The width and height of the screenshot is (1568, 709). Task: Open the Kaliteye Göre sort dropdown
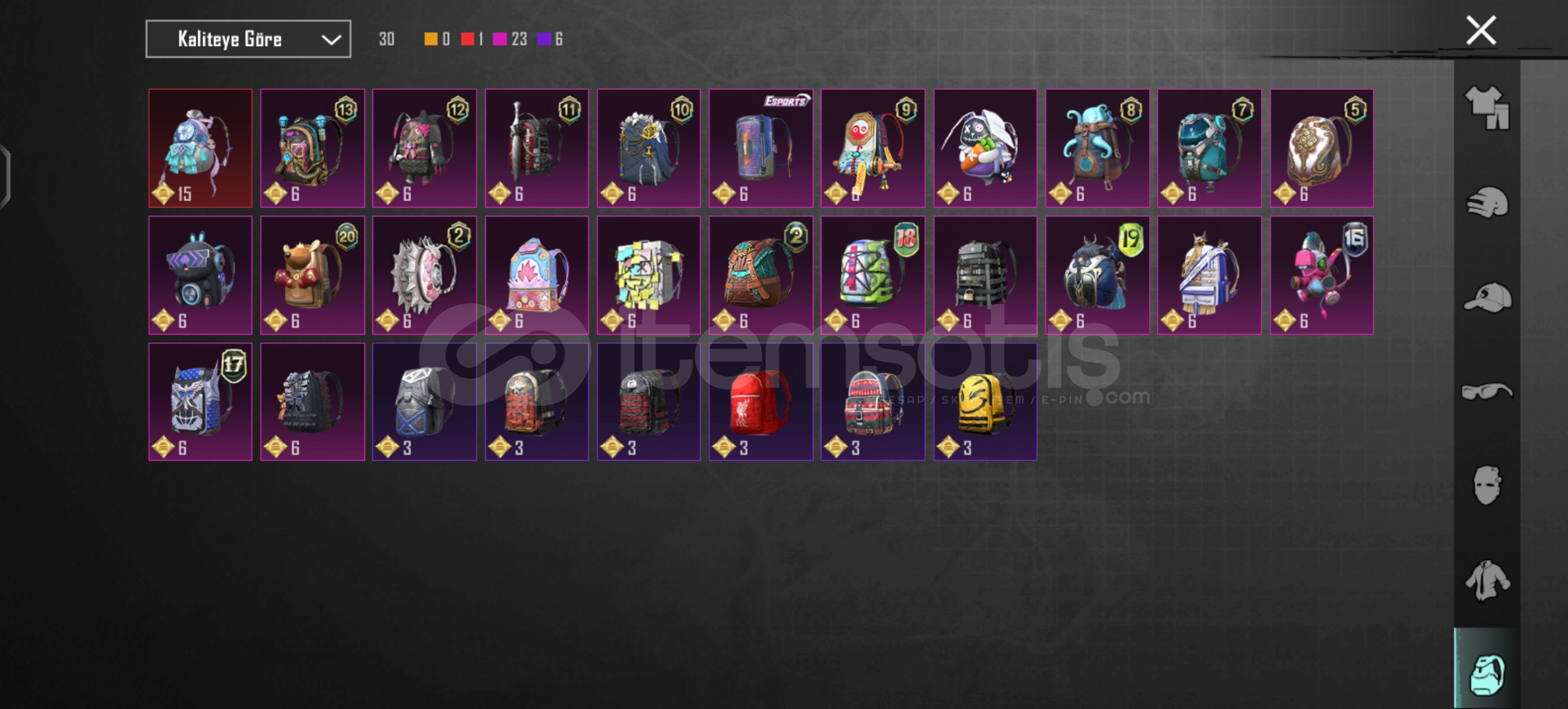(x=248, y=39)
